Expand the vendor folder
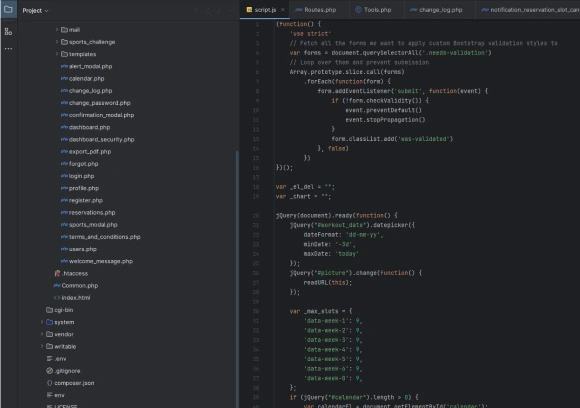Viewport: 580px width, 408px height. click(42, 334)
